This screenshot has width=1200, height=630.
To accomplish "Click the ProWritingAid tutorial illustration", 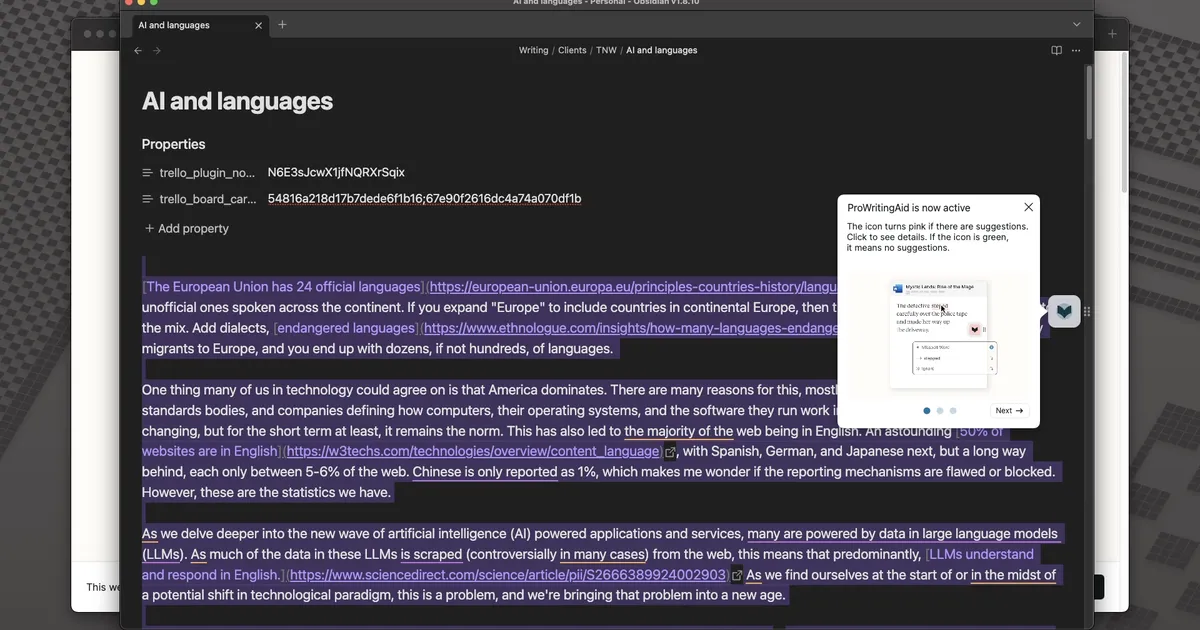I will 938,334.
